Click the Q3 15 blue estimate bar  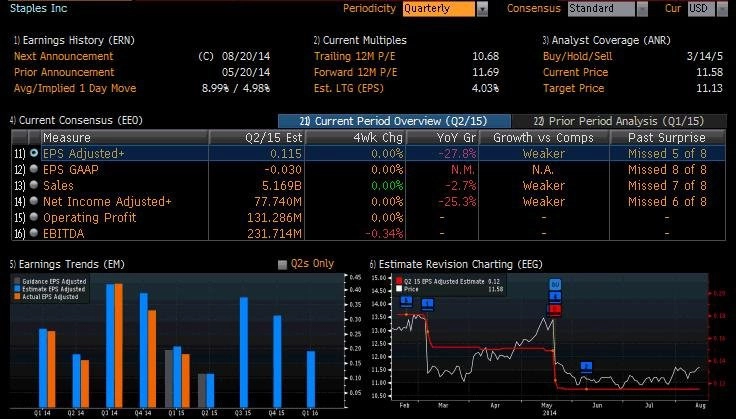coord(244,352)
